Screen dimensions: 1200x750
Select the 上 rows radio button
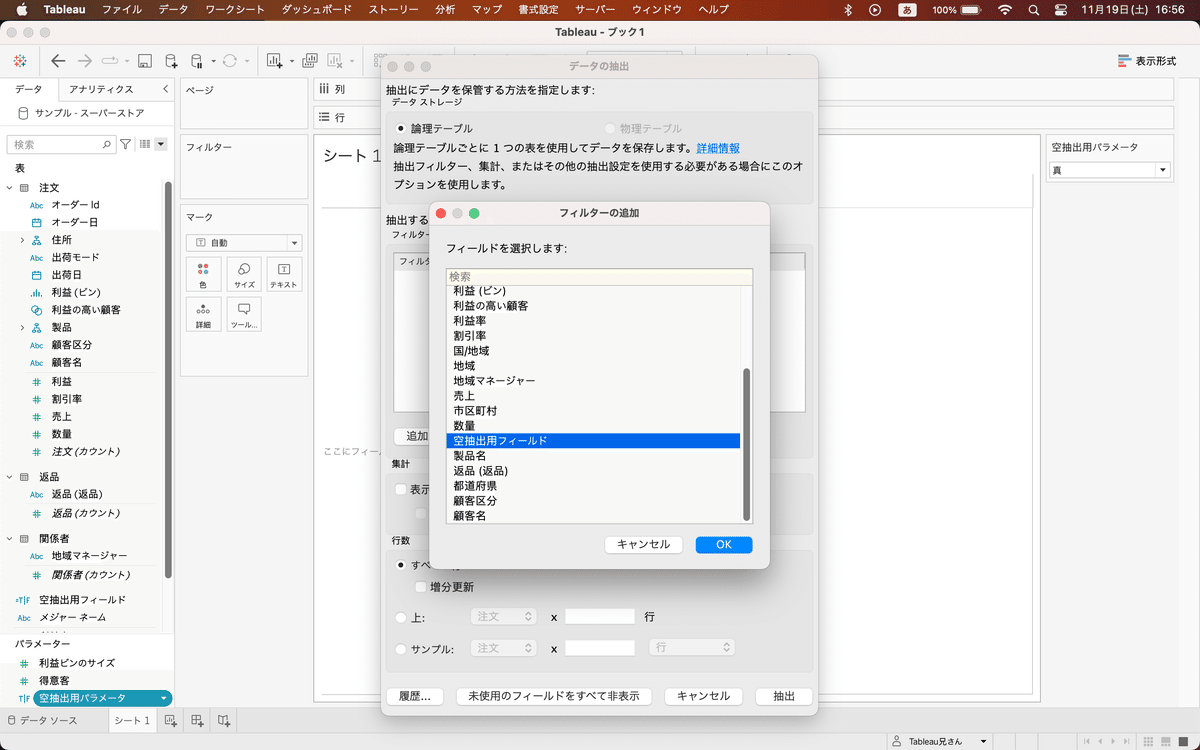[x=401, y=618]
